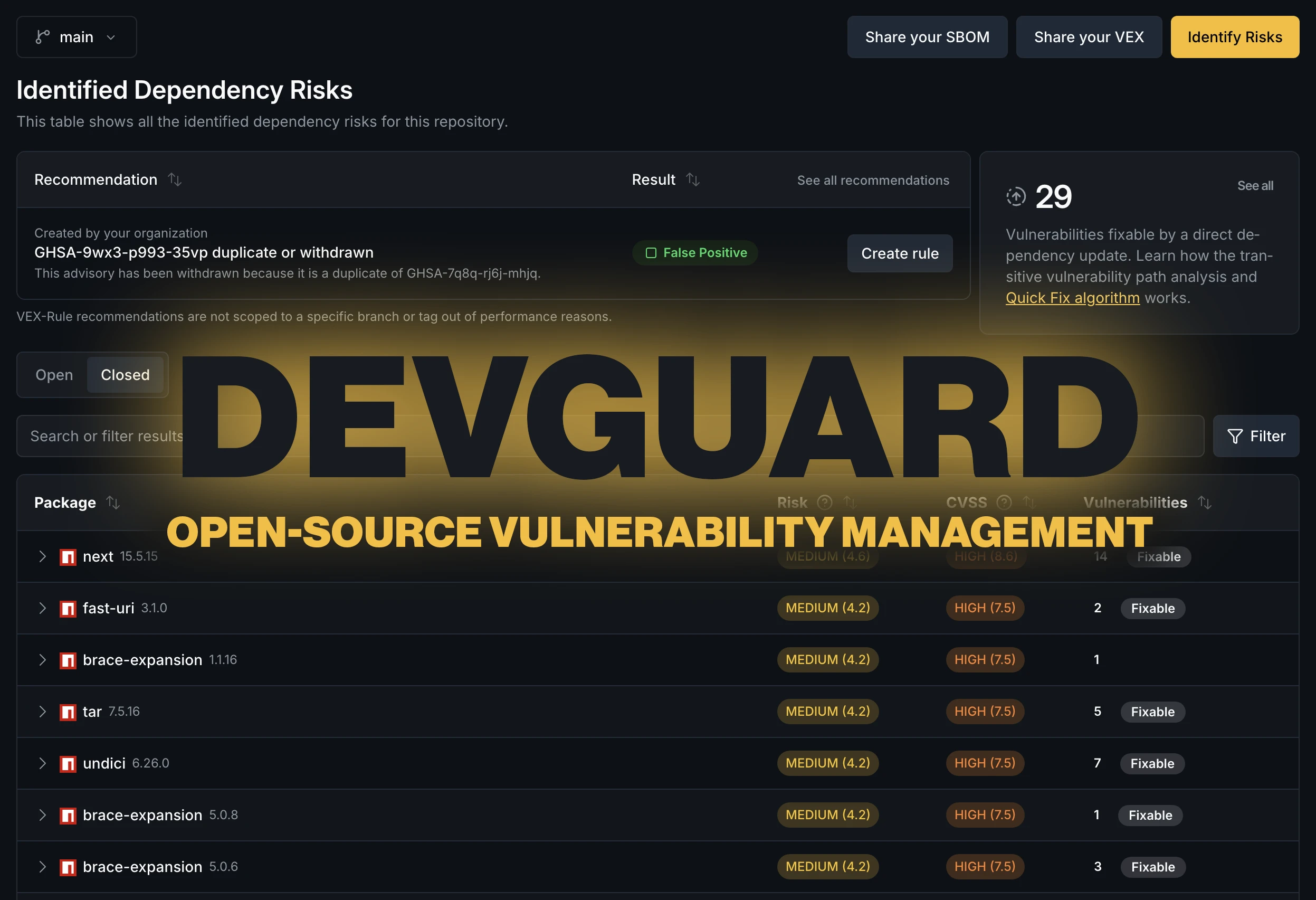
Task: Open the Filter button
Action: tap(1255, 436)
